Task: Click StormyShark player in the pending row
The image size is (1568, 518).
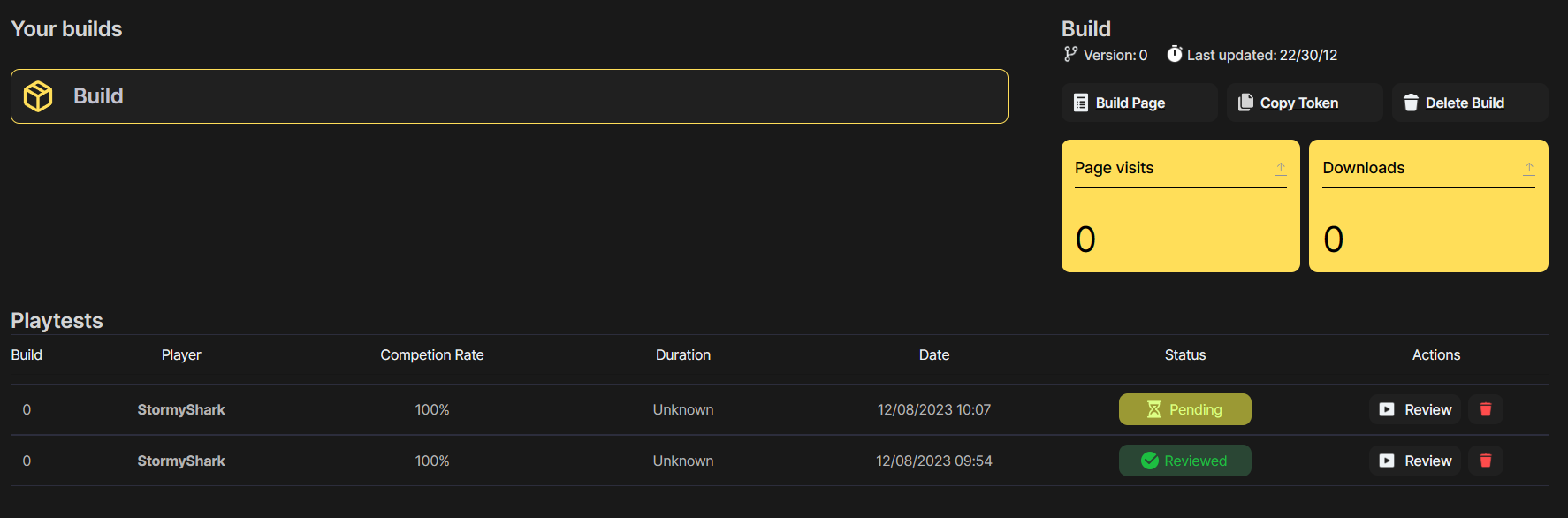Action: click(x=181, y=409)
